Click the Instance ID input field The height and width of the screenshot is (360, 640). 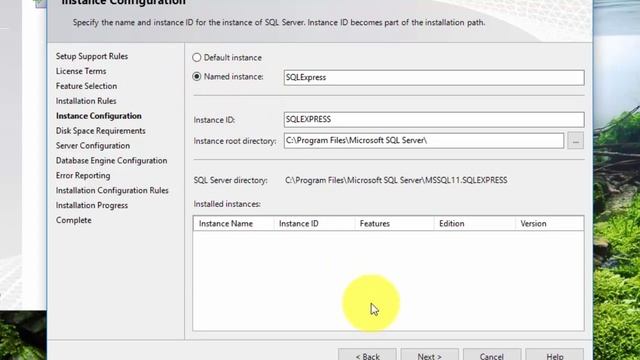point(434,120)
